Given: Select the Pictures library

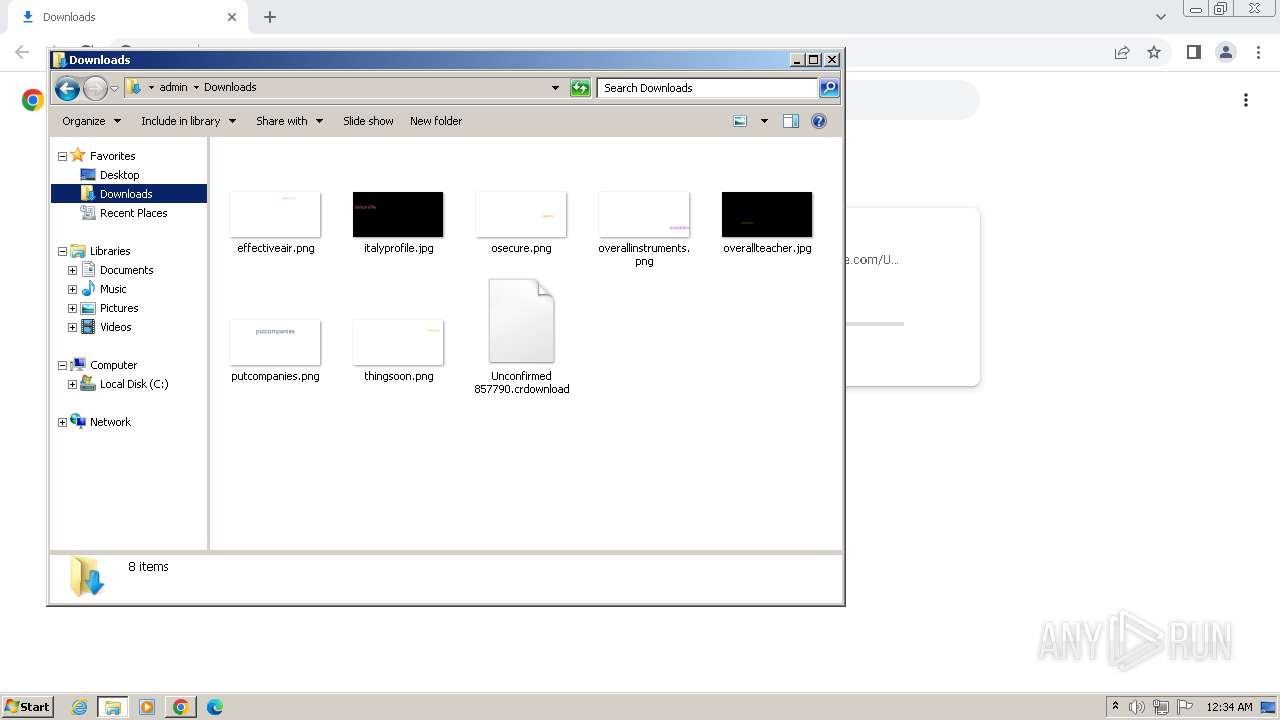Looking at the screenshot, I should tap(119, 308).
